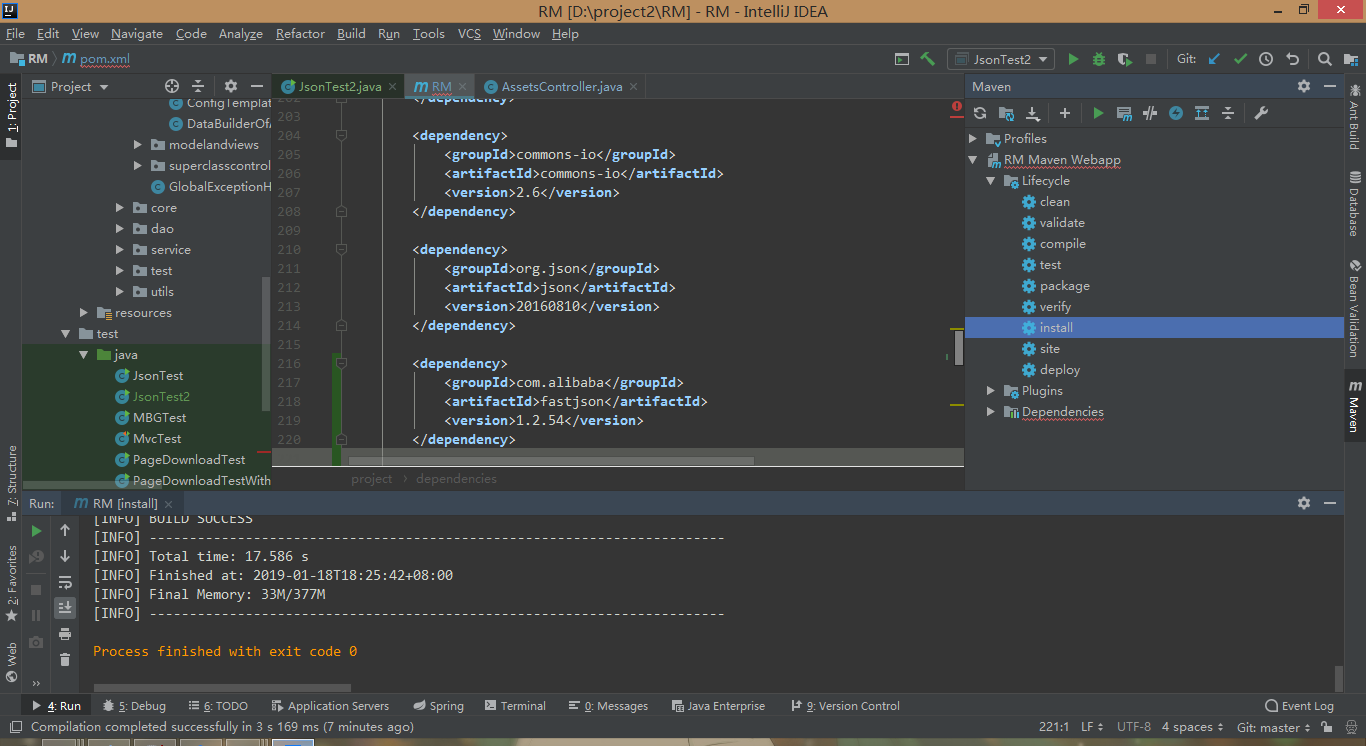Rerun RM [install] in Run panel

[37, 531]
